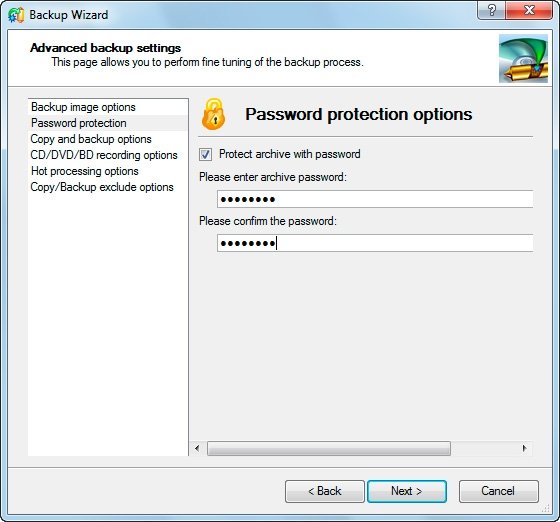Cancel the Backup Wizard
Screen dimensions: 560x522
(x=499, y=491)
